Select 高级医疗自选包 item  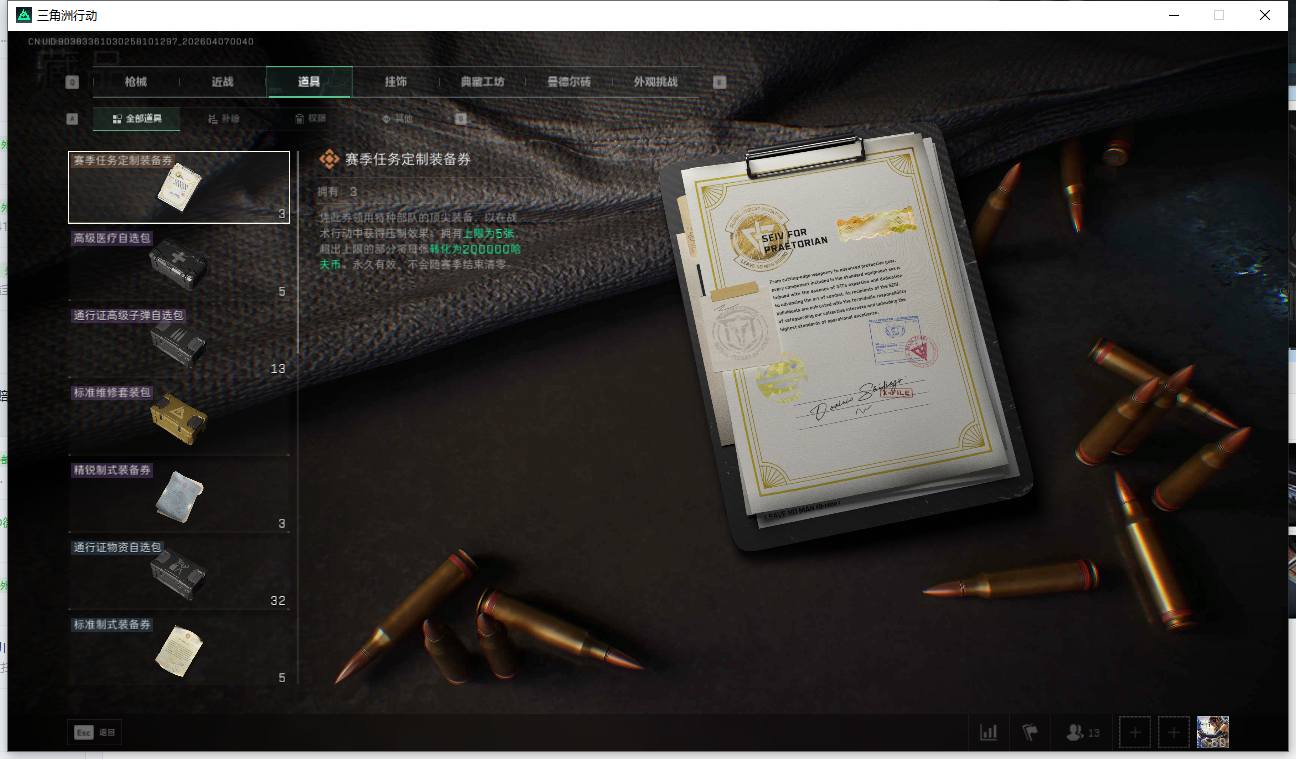179,265
